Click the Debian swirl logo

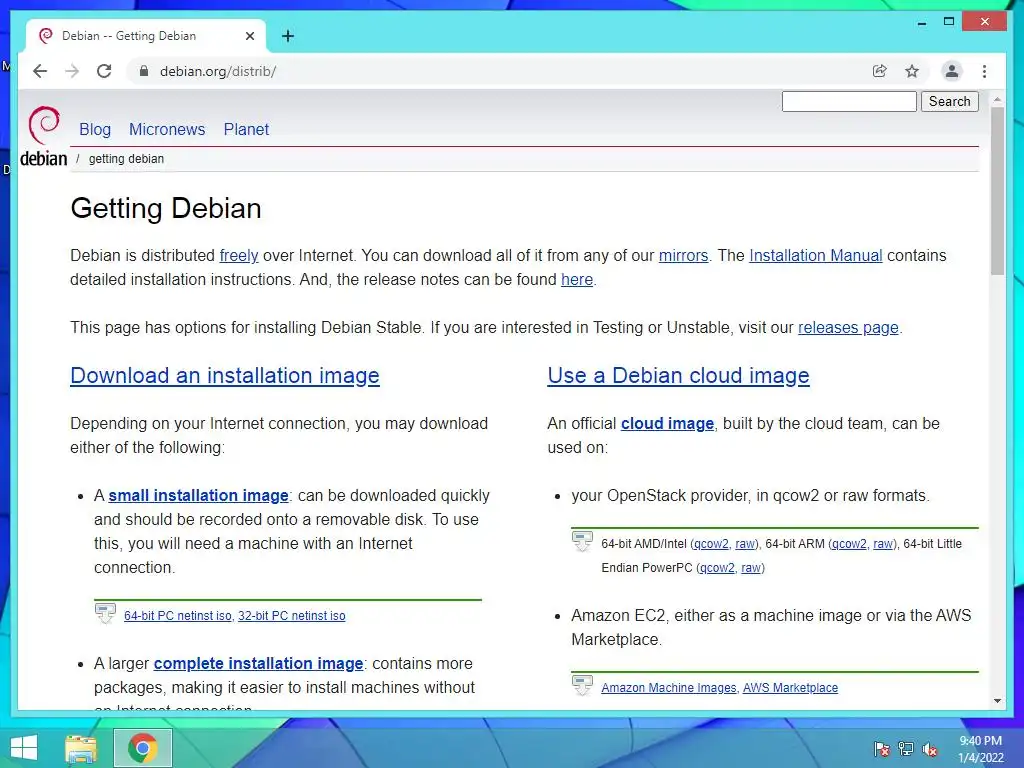(44, 125)
